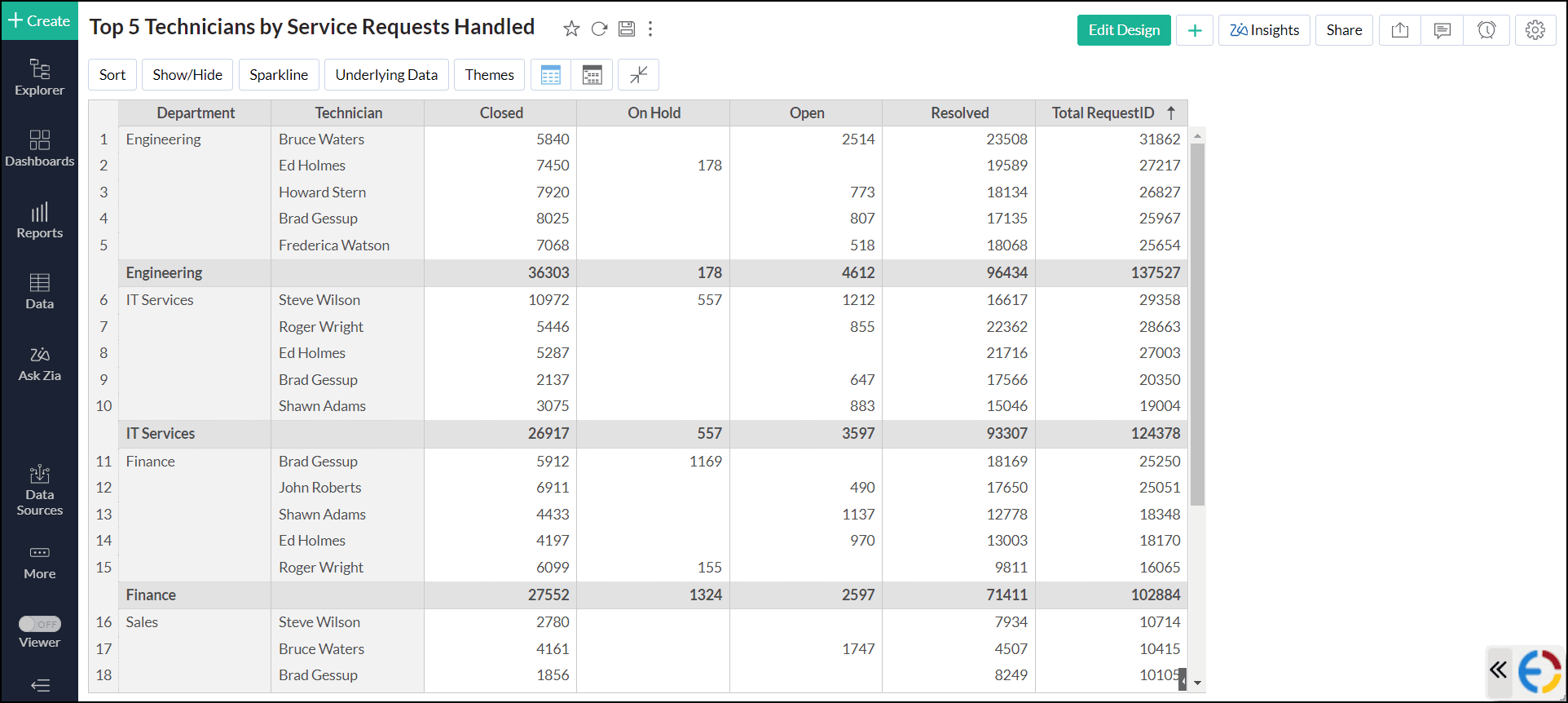
Task: Open the vertical three-dot options menu
Action: (650, 29)
